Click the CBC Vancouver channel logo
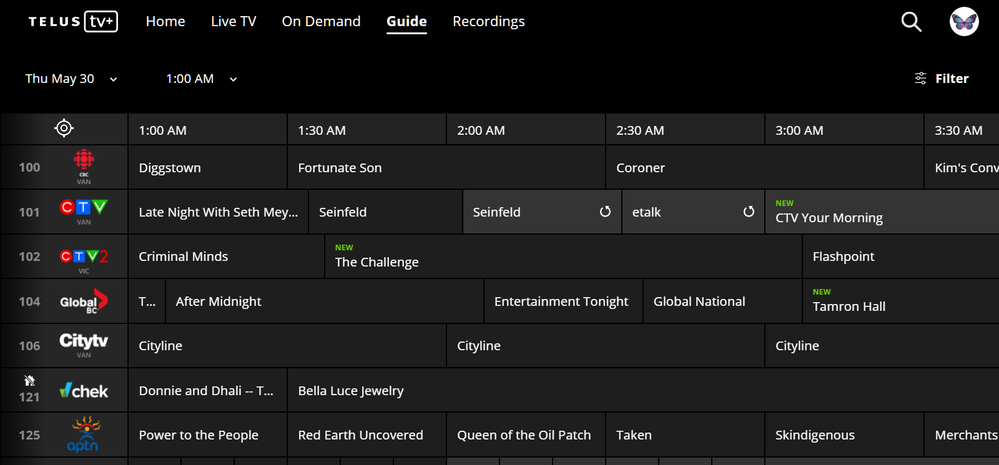The image size is (999, 465). [84, 167]
